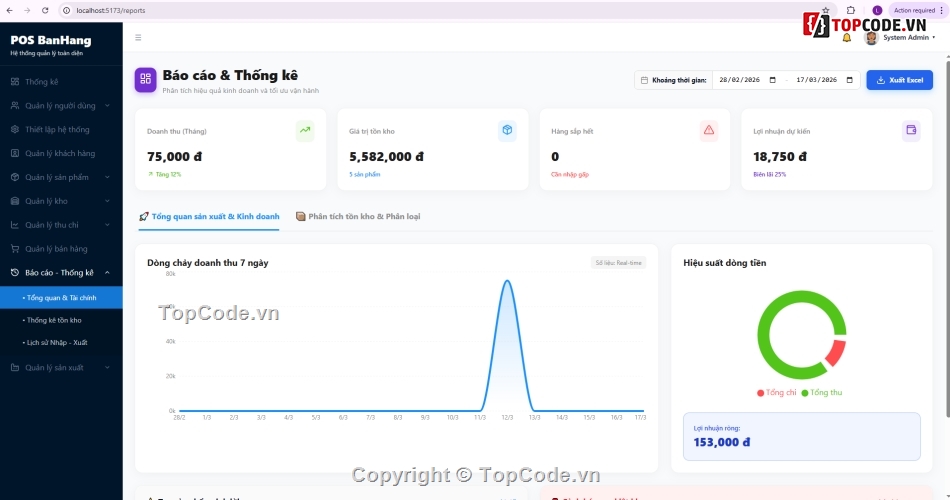
Task: Expand the Quản lý người dùng submenu chevron
Action: point(107,105)
